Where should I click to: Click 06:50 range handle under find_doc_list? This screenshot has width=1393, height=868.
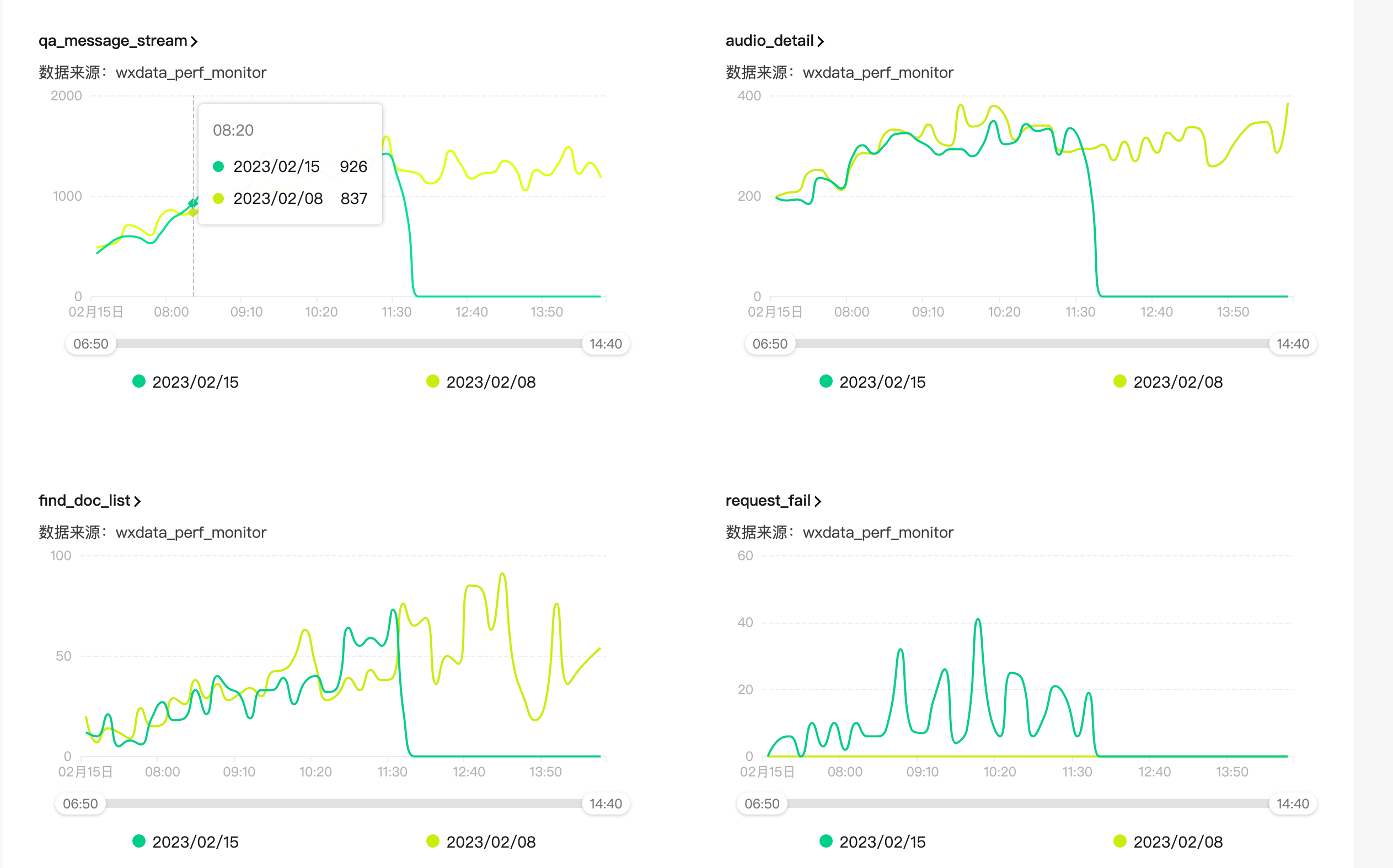point(81,803)
